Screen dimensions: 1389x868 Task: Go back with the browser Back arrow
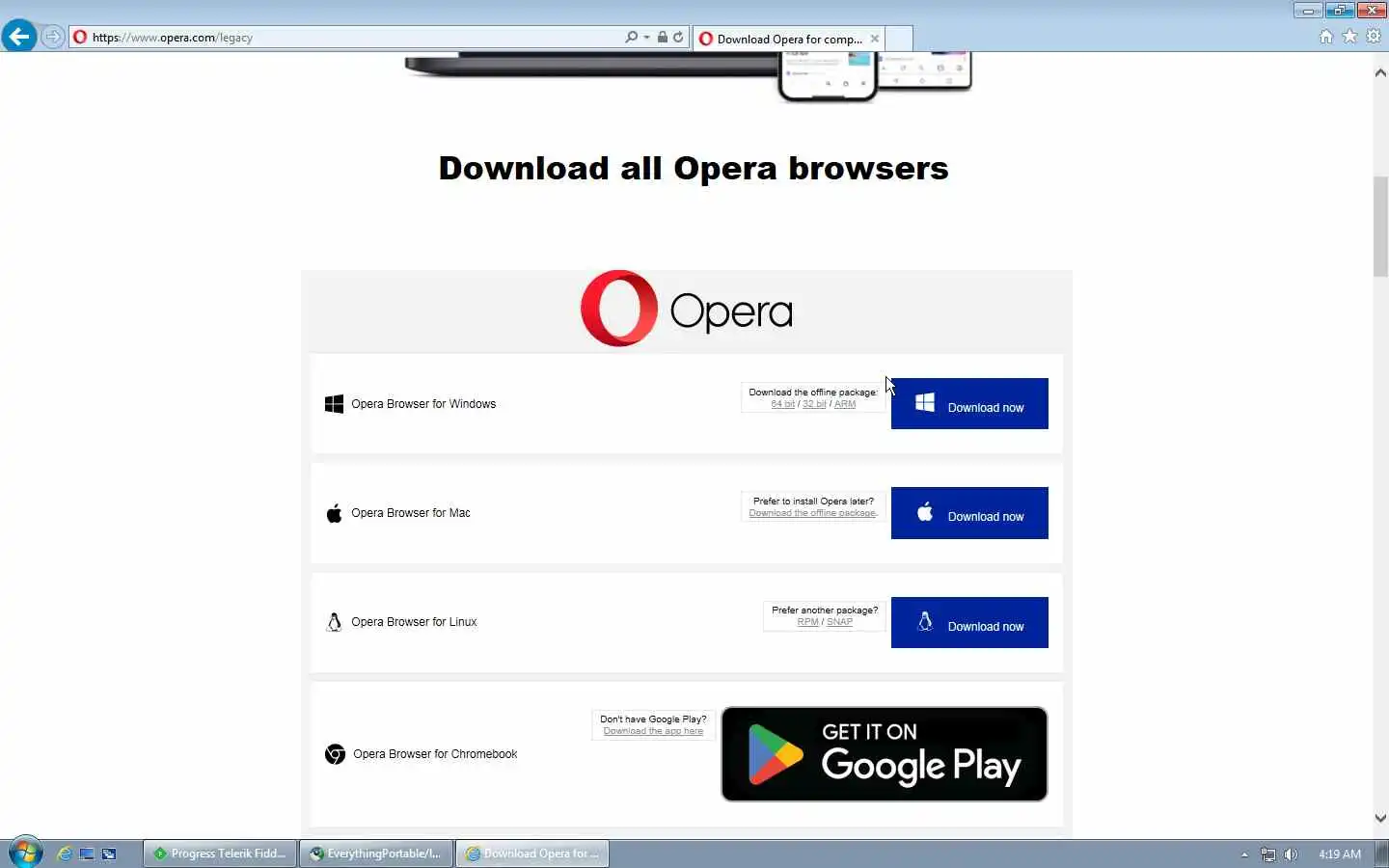pos(18,37)
